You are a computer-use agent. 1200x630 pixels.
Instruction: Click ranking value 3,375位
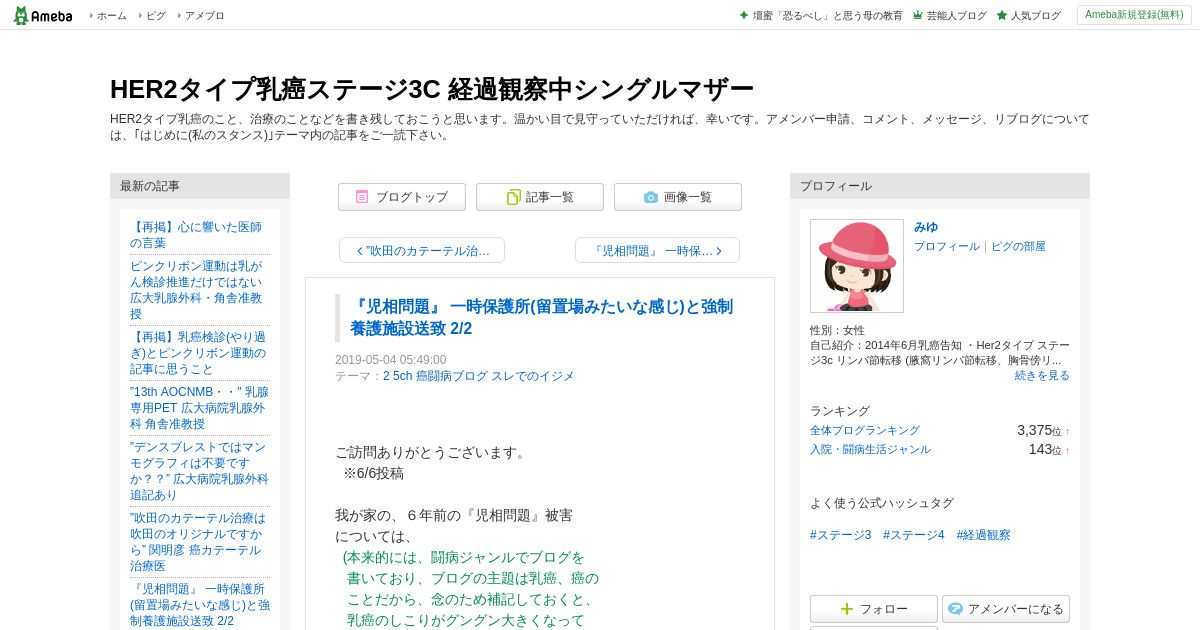[1040, 430]
